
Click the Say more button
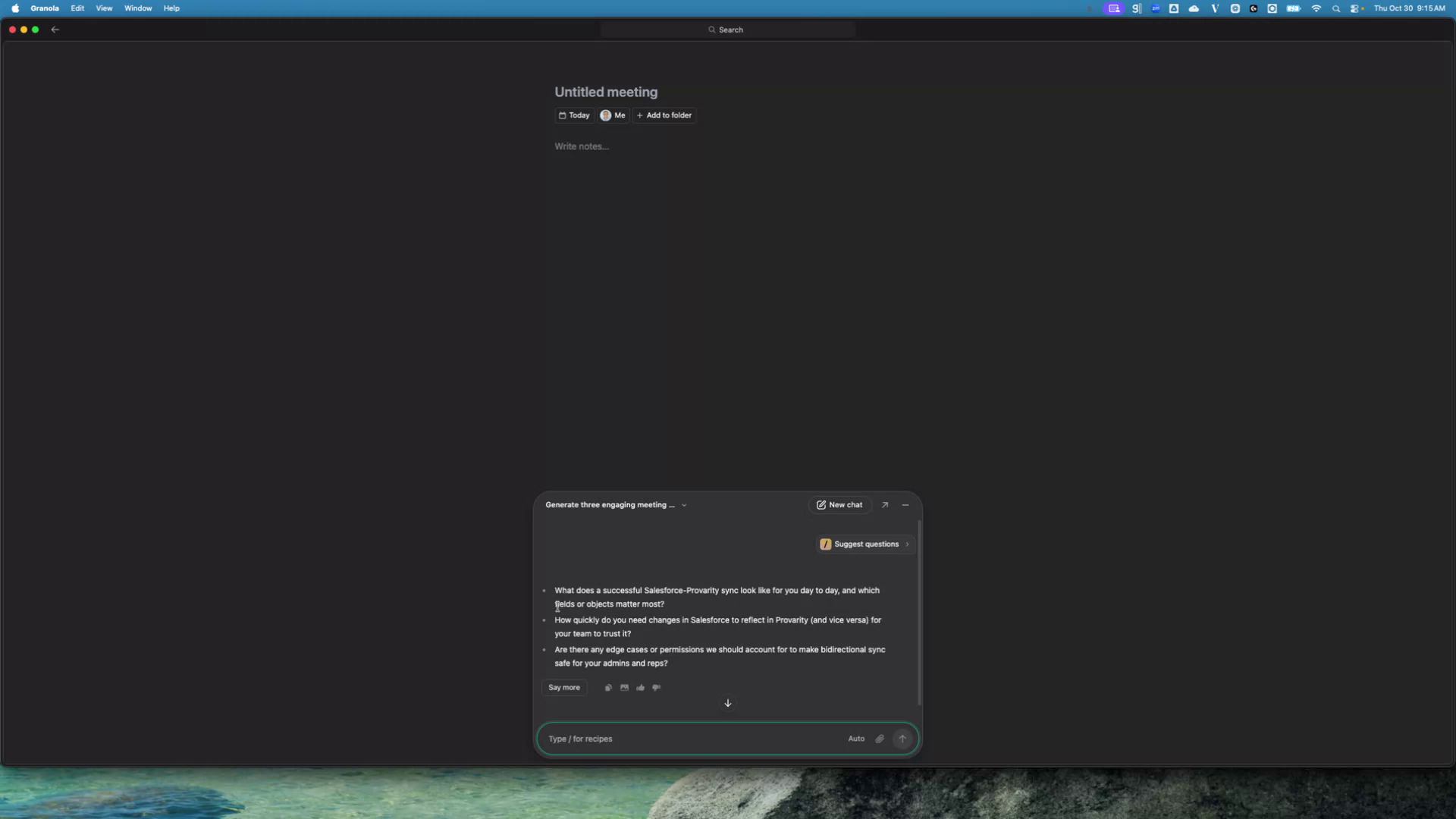point(563,688)
